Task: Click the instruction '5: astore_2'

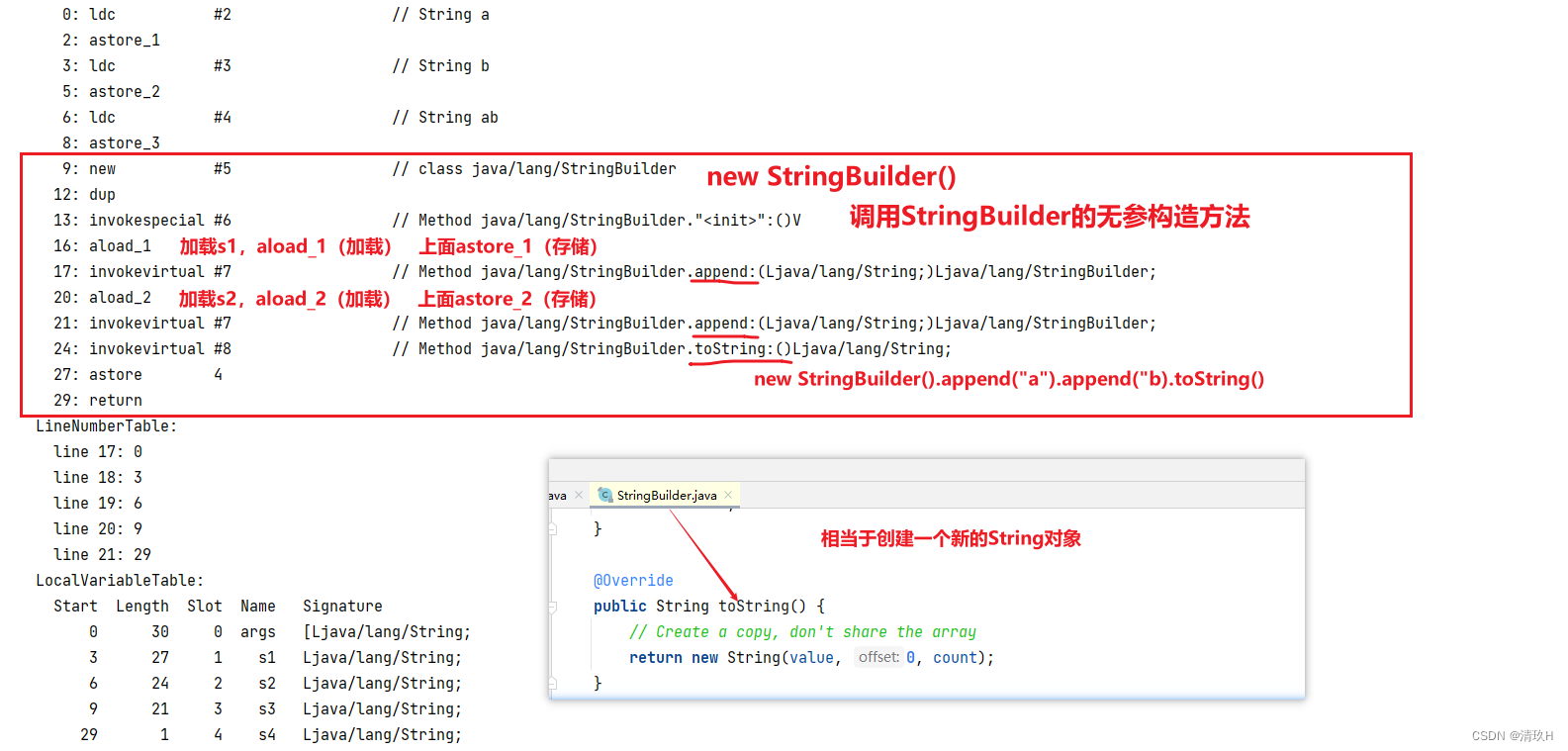Action: click(111, 92)
